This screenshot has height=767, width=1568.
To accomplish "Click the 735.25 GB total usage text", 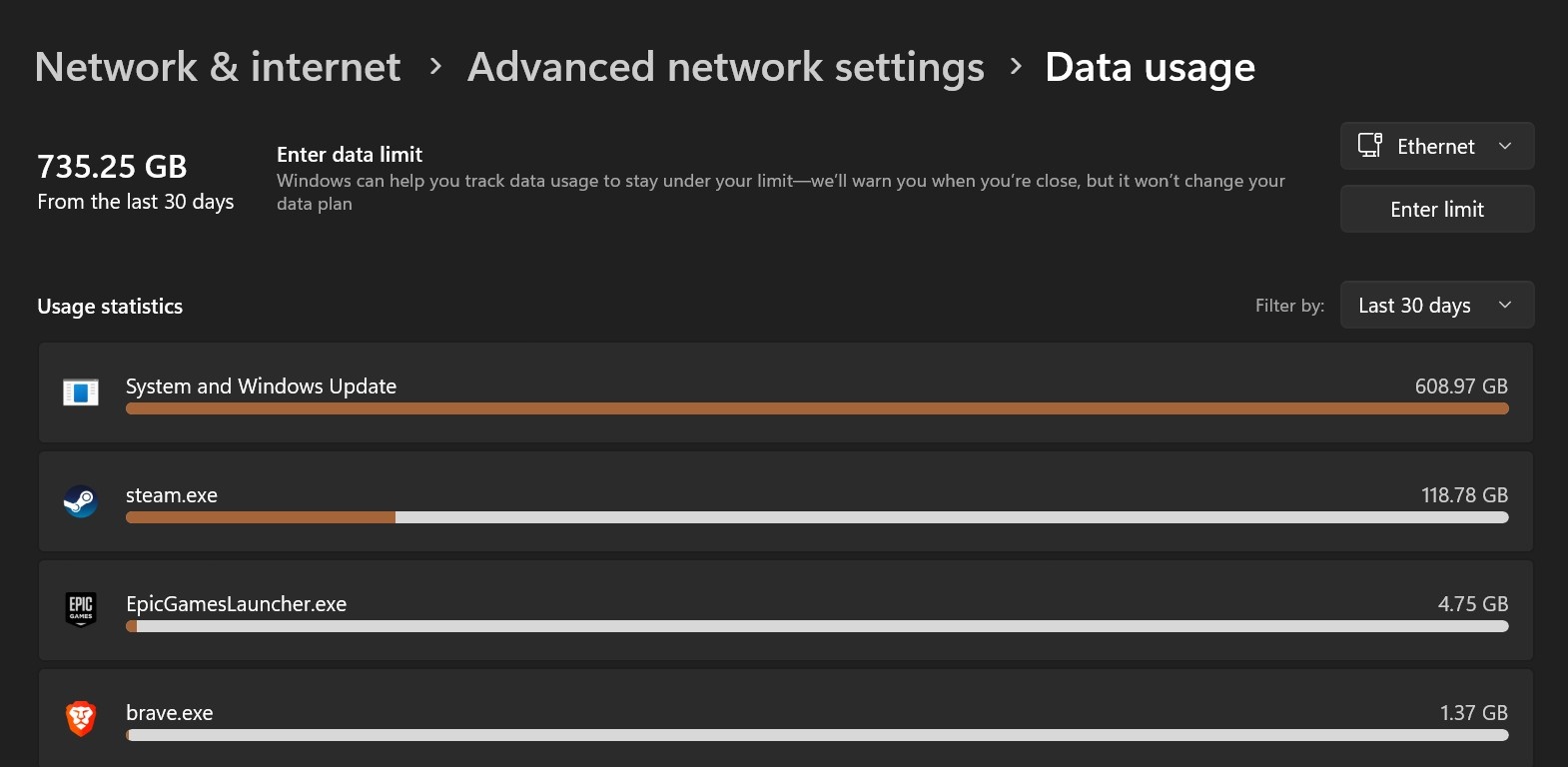I will pos(112,166).
